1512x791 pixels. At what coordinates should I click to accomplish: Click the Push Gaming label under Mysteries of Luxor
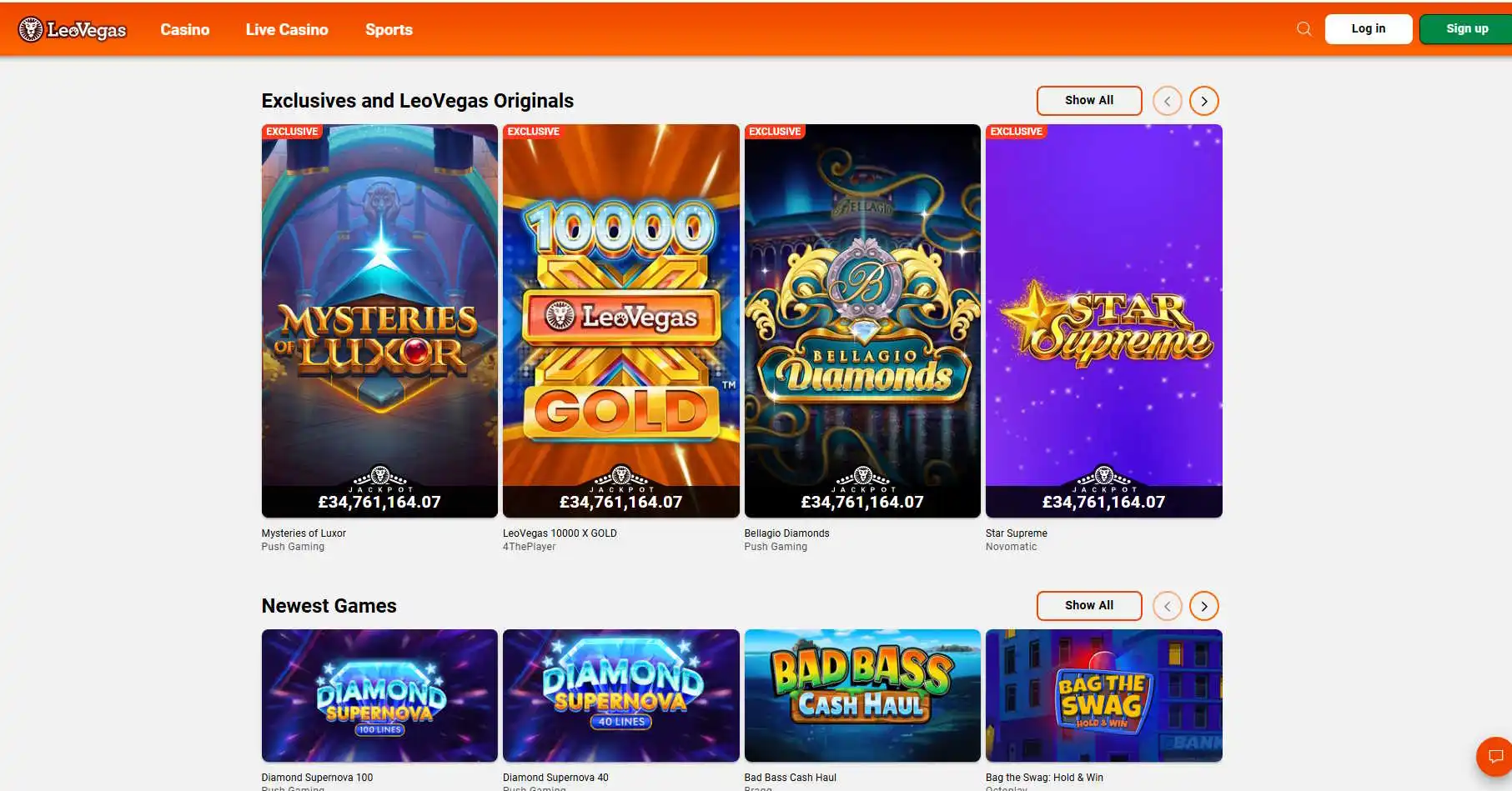coord(293,547)
